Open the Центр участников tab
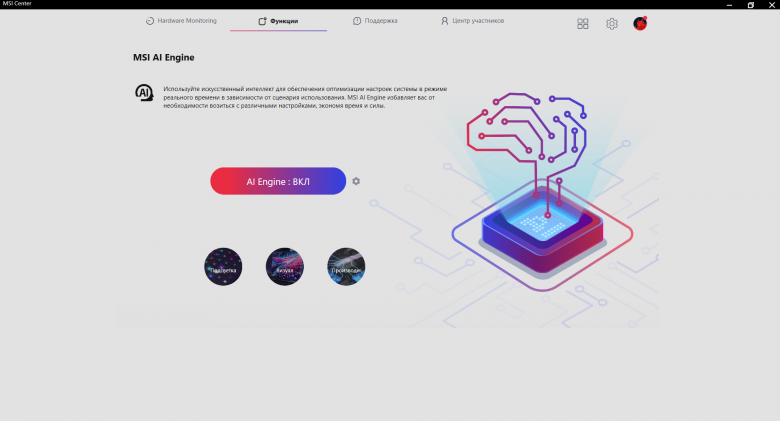 point(472,21)
